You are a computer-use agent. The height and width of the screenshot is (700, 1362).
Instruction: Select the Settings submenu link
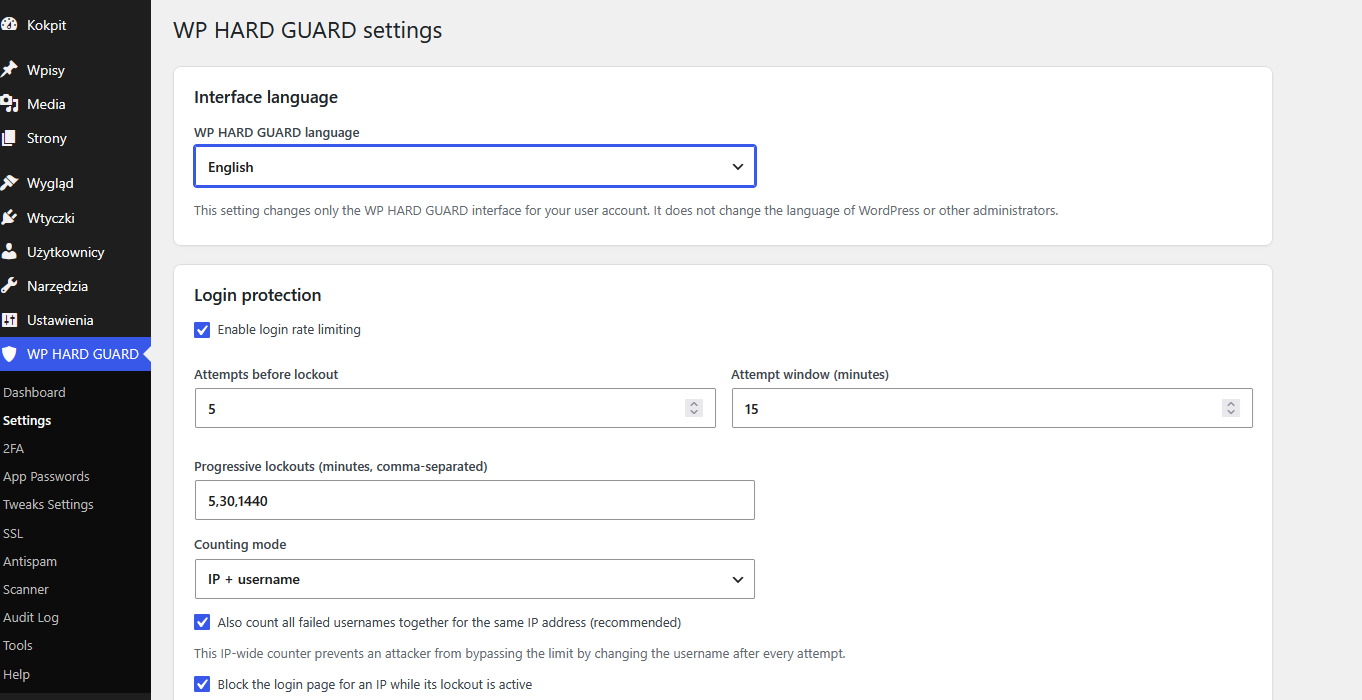pyautogui.click(x=27, y=421)
